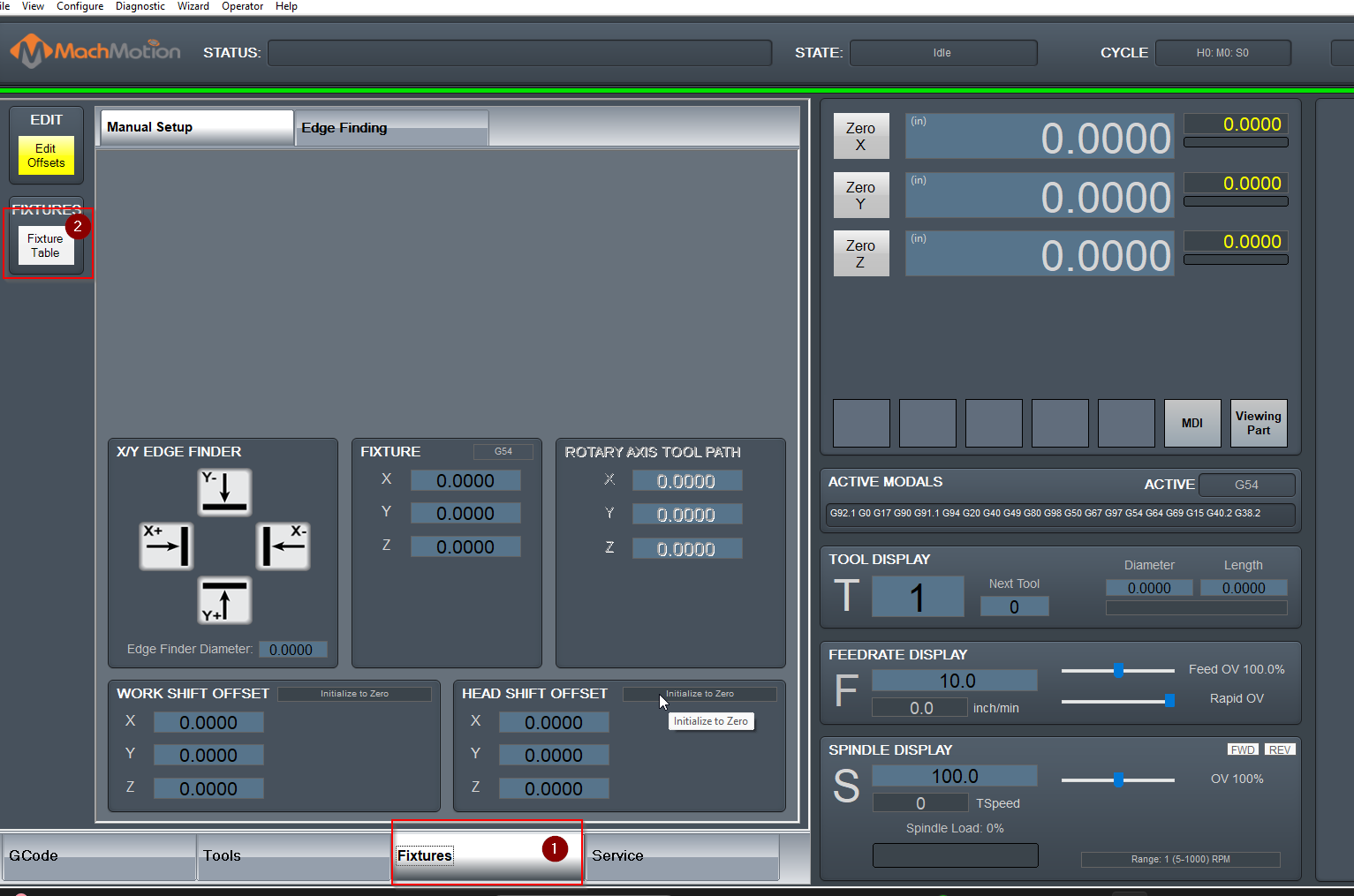Image resolution: width=1354 pixels, height=896 pixels.
Task: Toggle the MDI mode button
Action: (x=1191, y=423)
